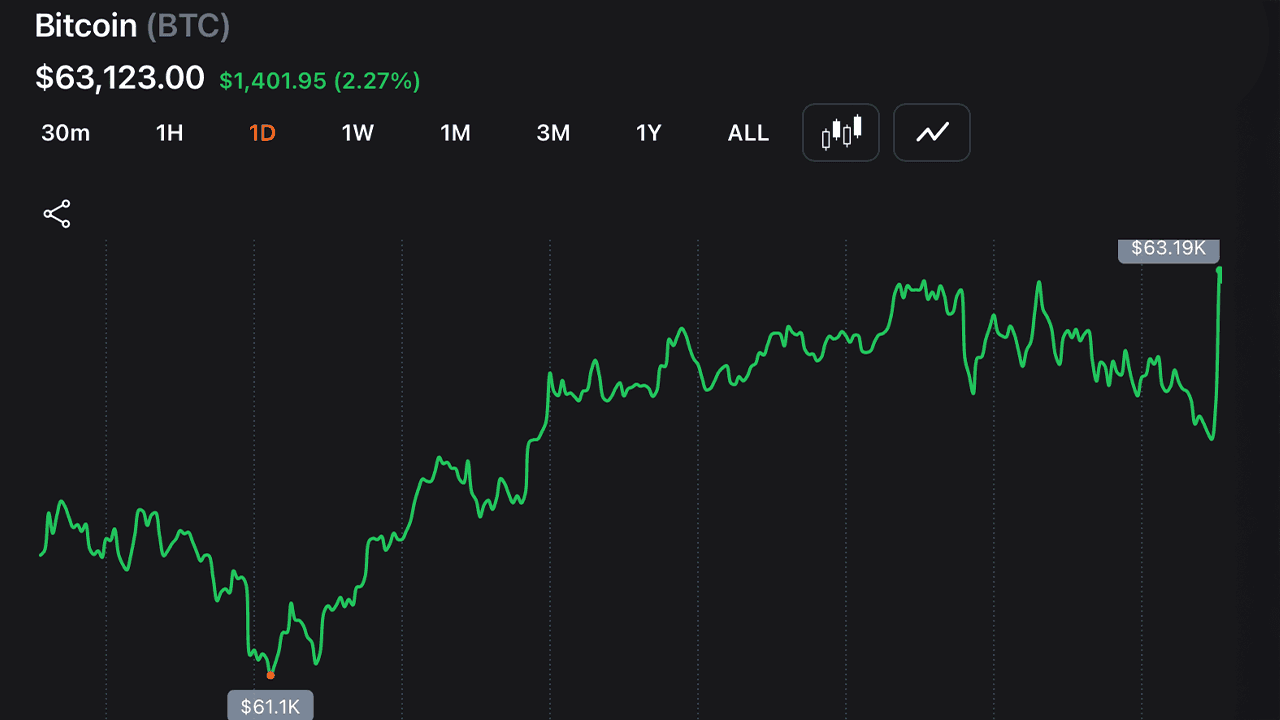
Task: Select the 30m time range
Action: coord(66,133)
